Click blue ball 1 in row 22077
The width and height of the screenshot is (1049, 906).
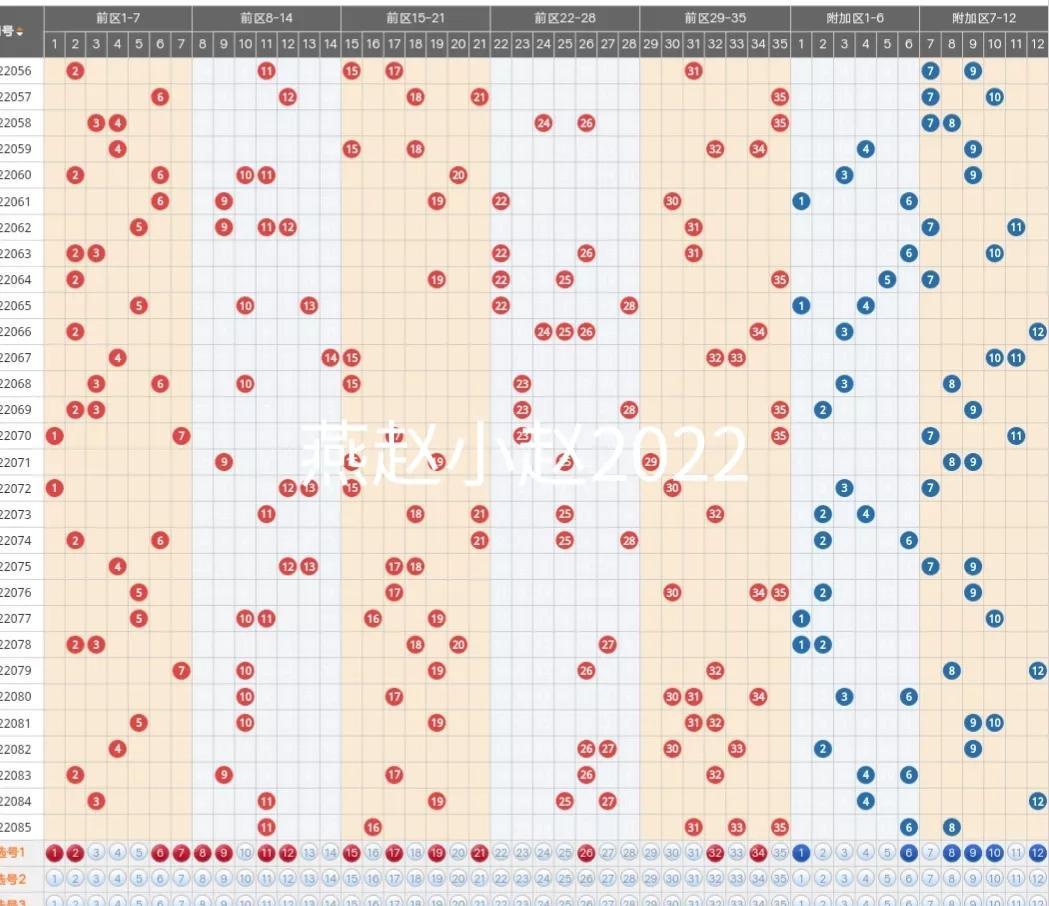(801, 619)
